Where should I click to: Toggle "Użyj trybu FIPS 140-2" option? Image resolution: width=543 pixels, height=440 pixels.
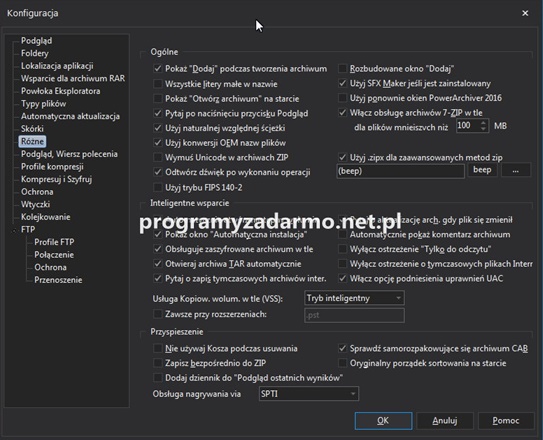pos(158,187)
